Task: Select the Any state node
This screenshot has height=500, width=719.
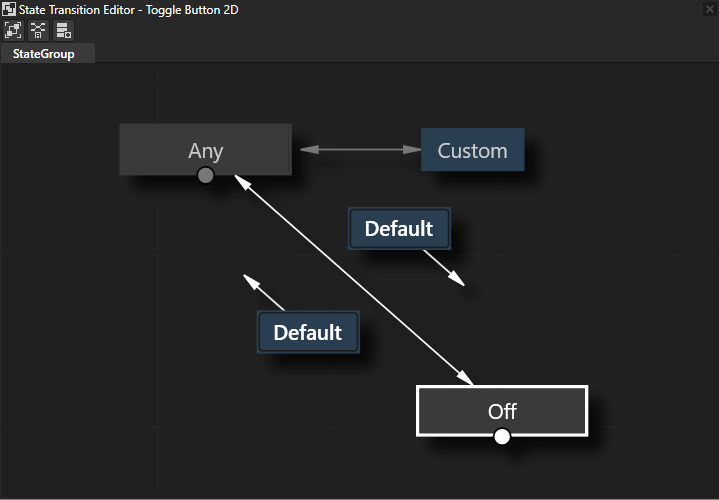Action: point(205,149)
